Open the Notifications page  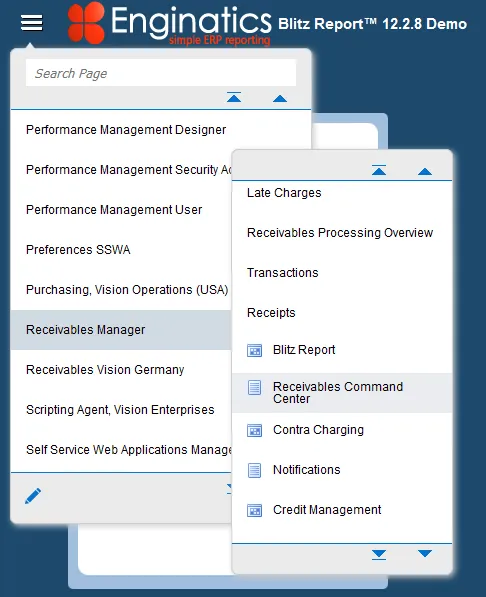pos(307,470)
